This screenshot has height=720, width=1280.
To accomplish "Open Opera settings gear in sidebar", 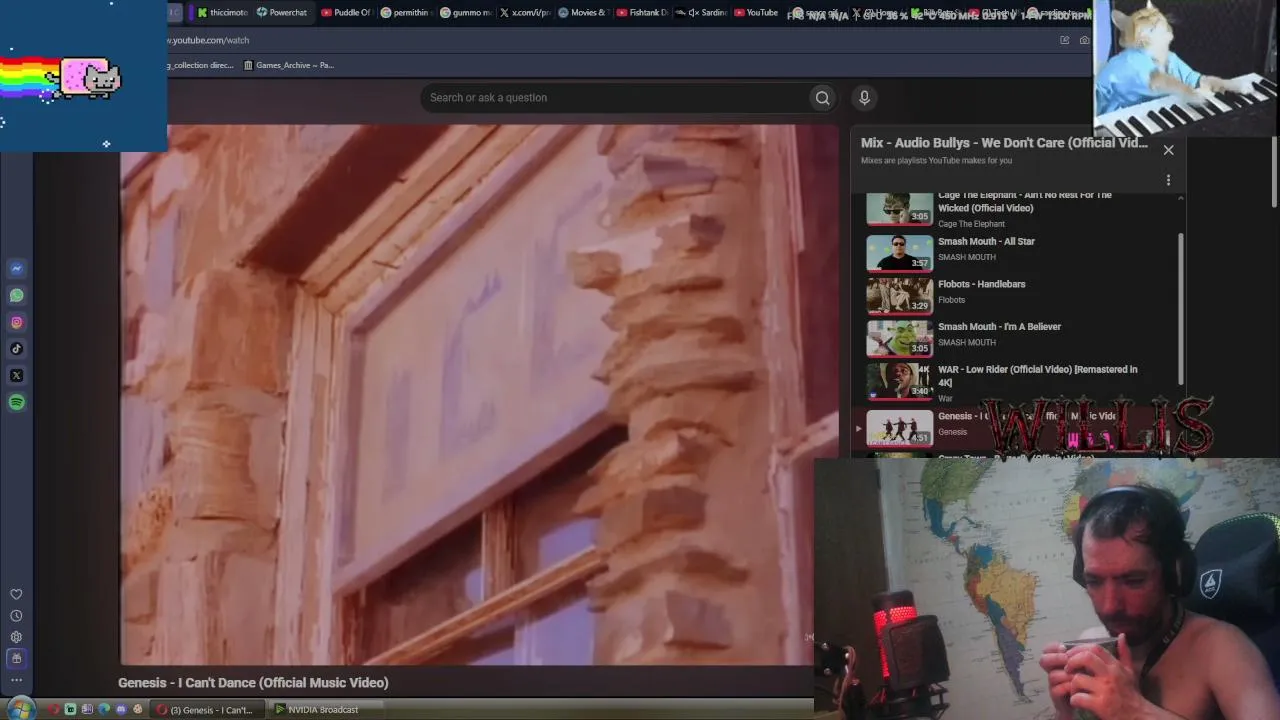I will 16,637.
